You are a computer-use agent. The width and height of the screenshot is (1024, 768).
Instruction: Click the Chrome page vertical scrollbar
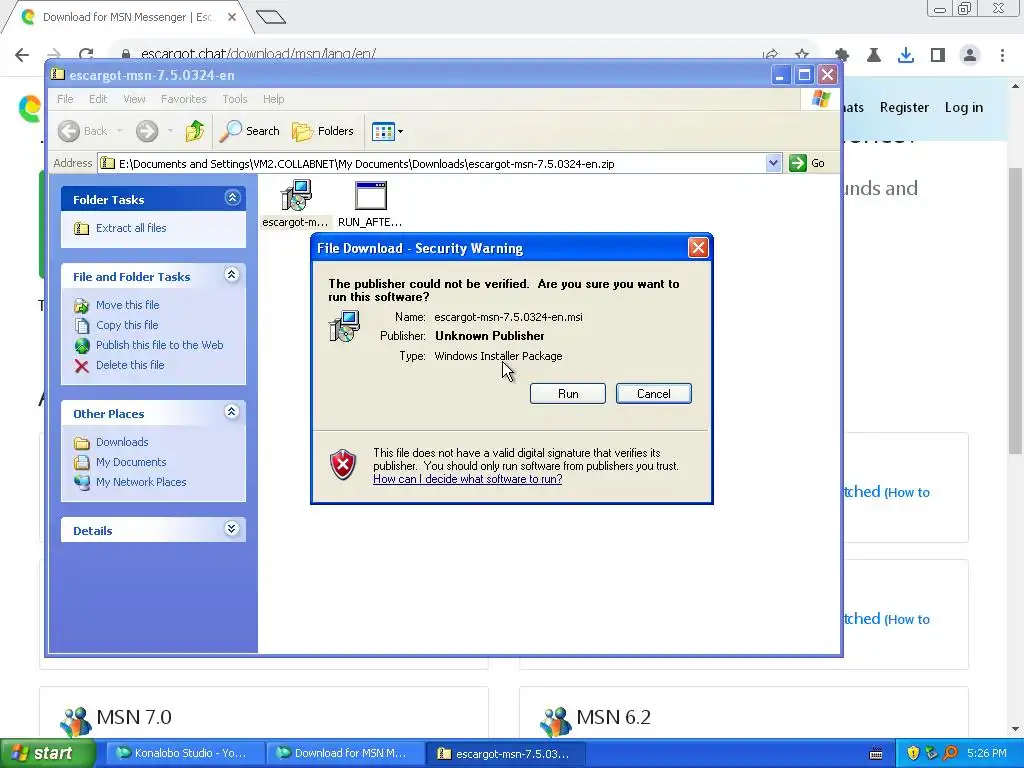[1016, 310]
